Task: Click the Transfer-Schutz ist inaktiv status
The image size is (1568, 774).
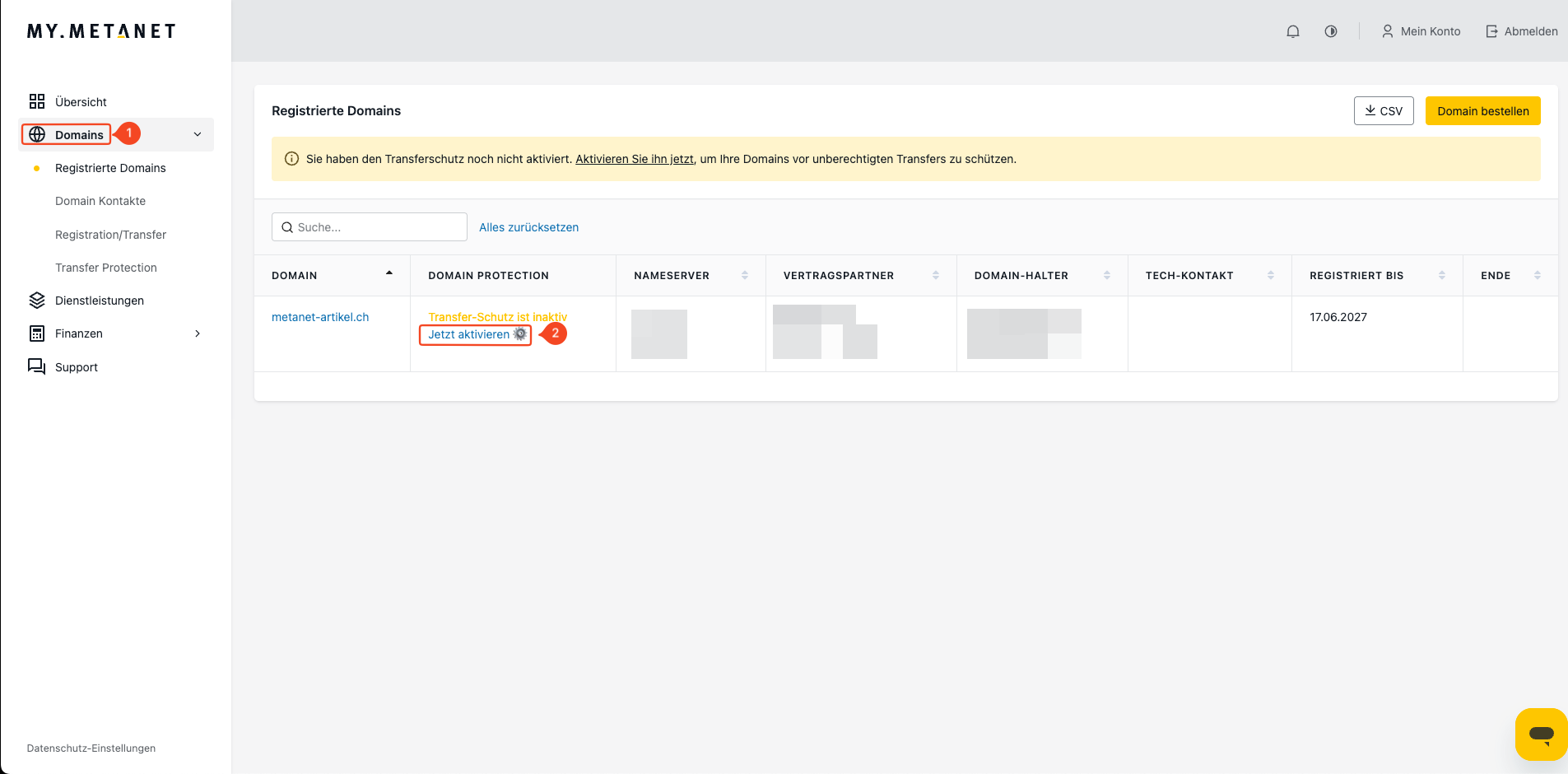Action: 498,317
